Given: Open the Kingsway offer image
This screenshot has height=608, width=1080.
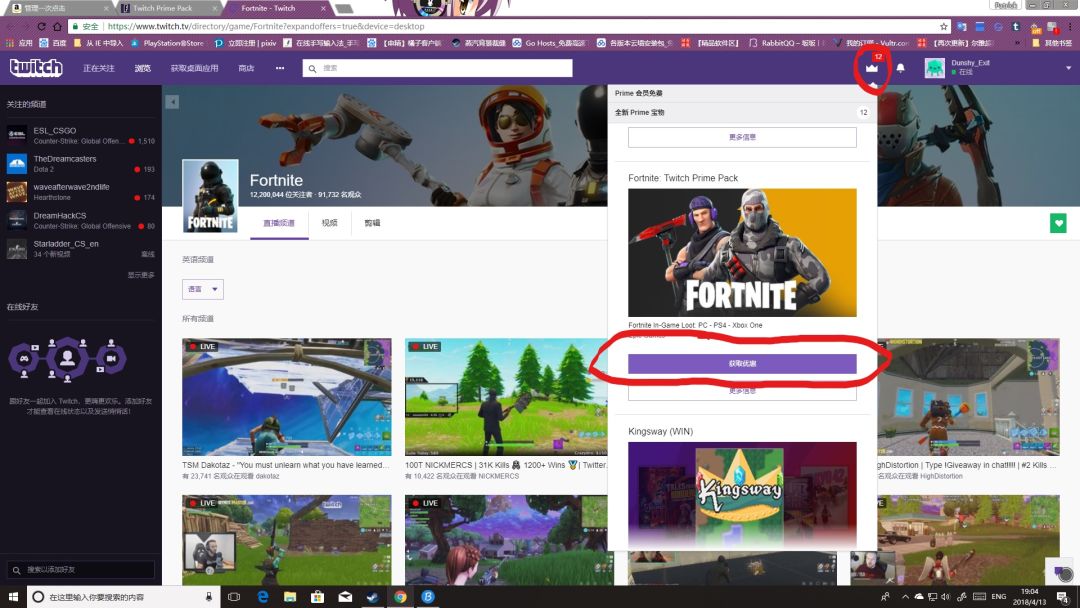Looking at the screenshot, I should (742, 494).
